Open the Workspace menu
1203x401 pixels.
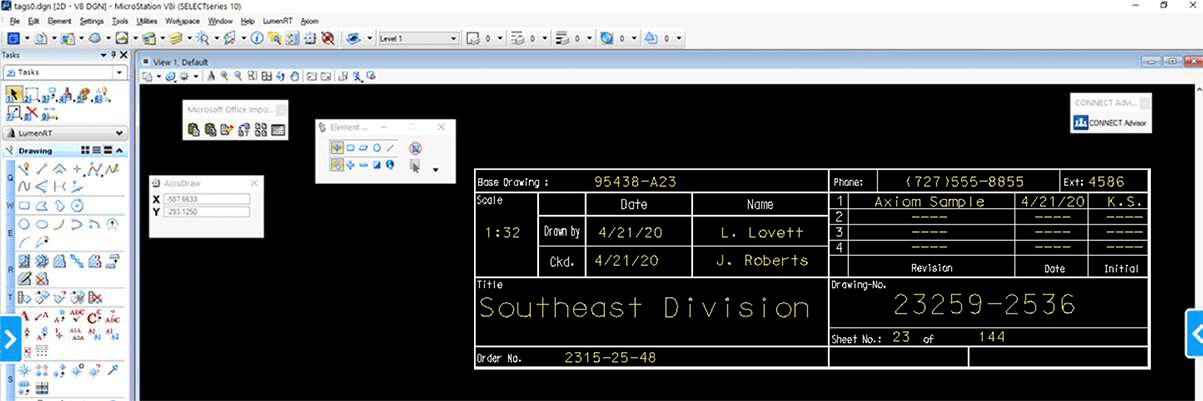(x=181, y=20)
